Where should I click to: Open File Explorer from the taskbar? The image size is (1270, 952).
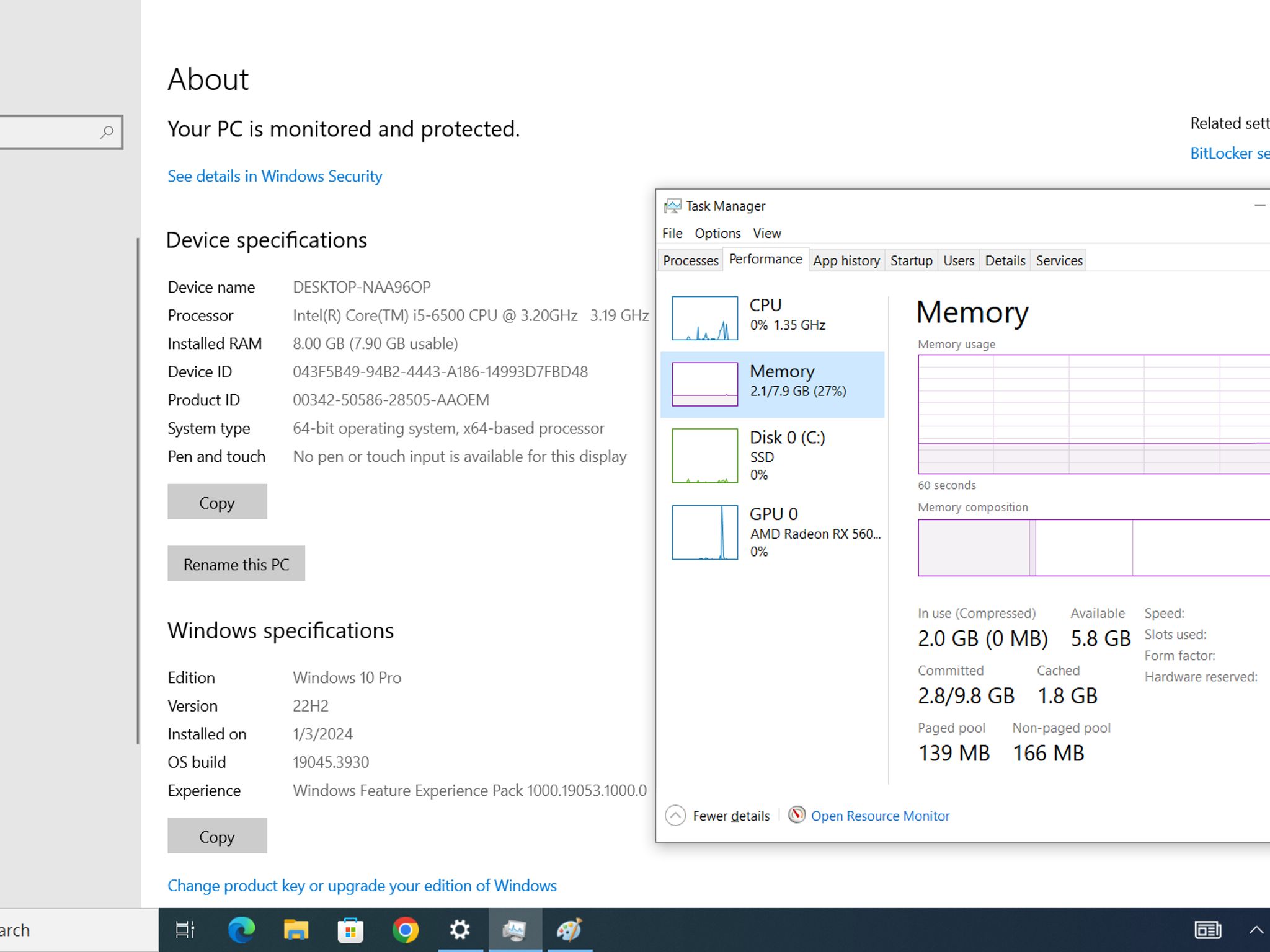[296, 930]
